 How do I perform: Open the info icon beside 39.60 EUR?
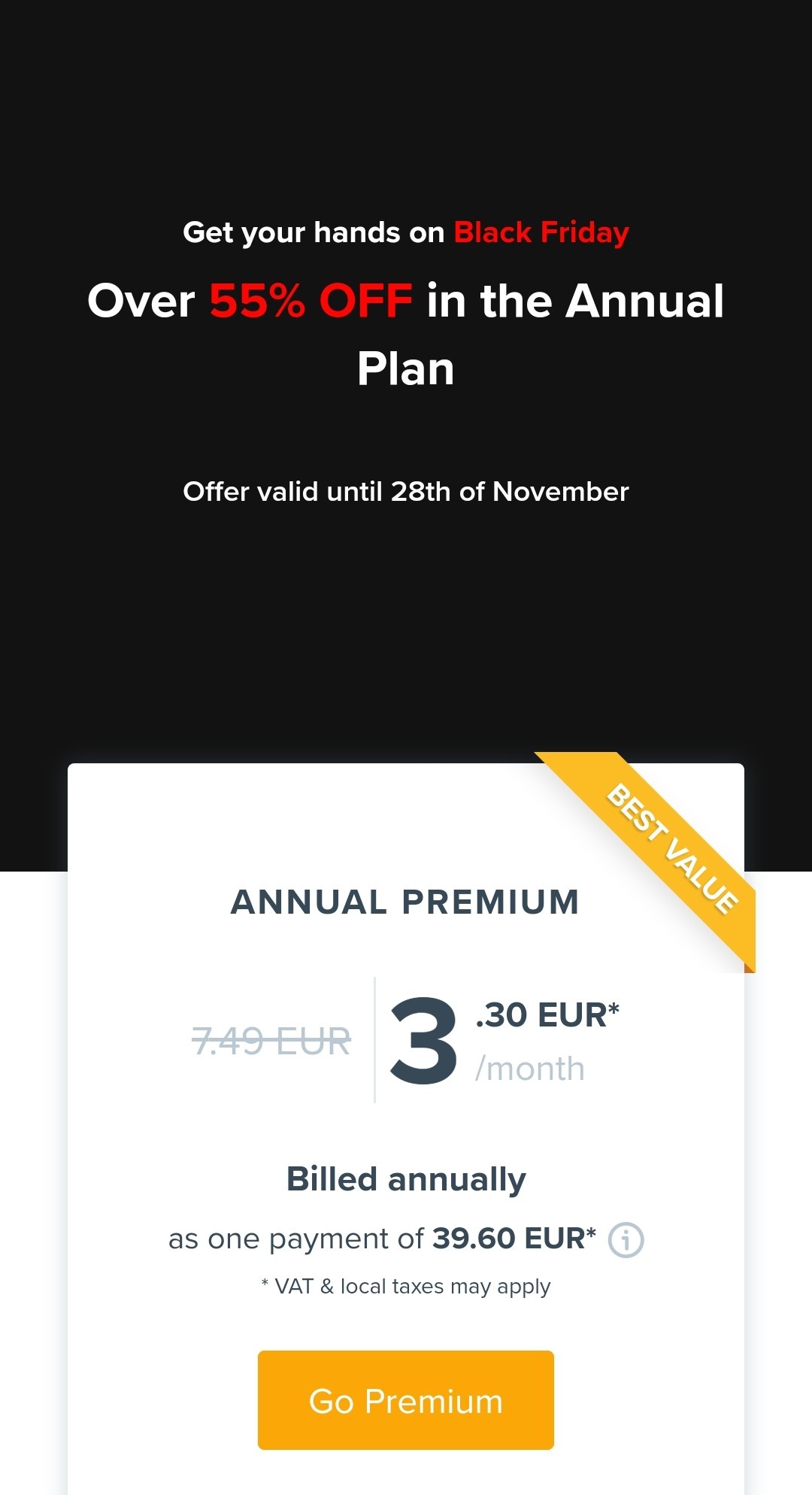pyautogui.click(x=626, y=1240)
